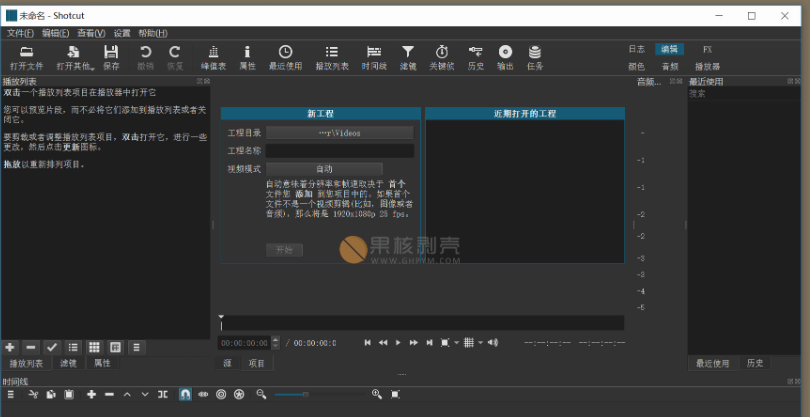Toggle scrub while dragging in the timeline
Image resolution: width=810 pixels, height=417 pixels.
pyautogui.click(x=203, y=394)
